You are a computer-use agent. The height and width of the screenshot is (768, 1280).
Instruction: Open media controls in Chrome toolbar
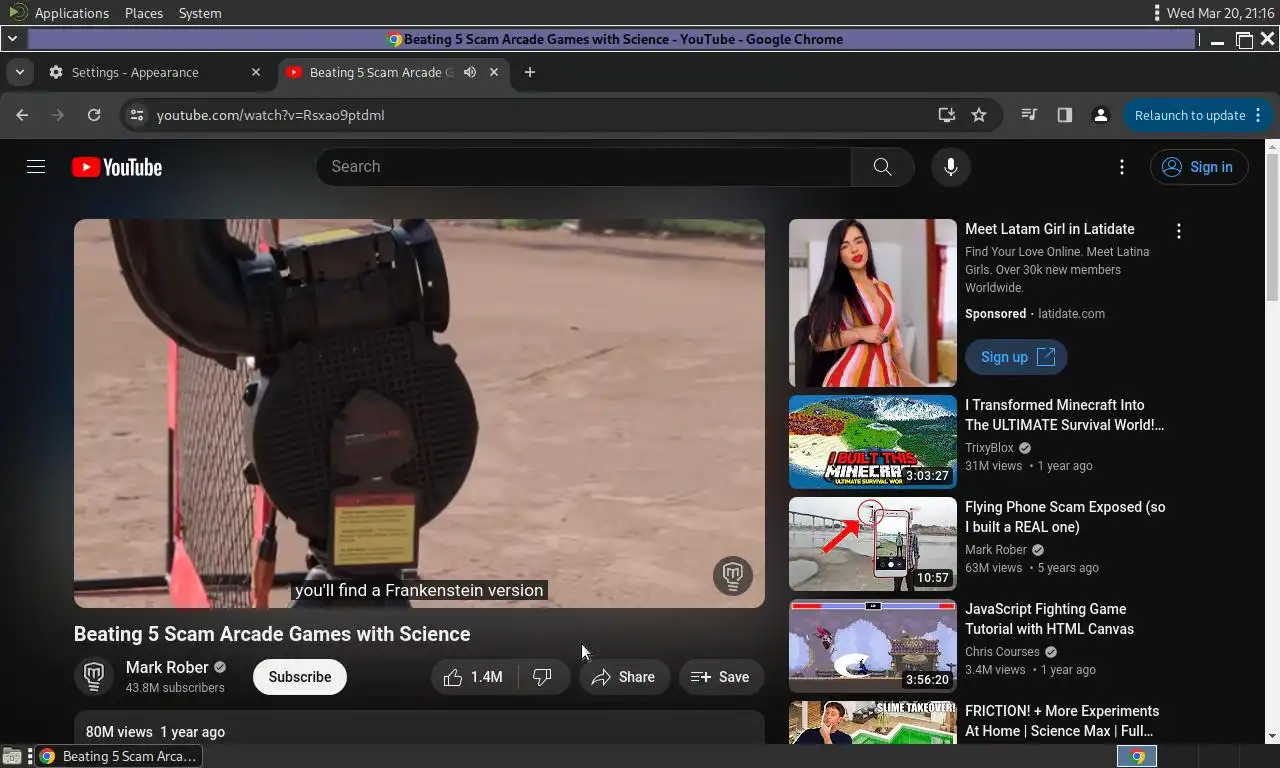coord(1028,115)
